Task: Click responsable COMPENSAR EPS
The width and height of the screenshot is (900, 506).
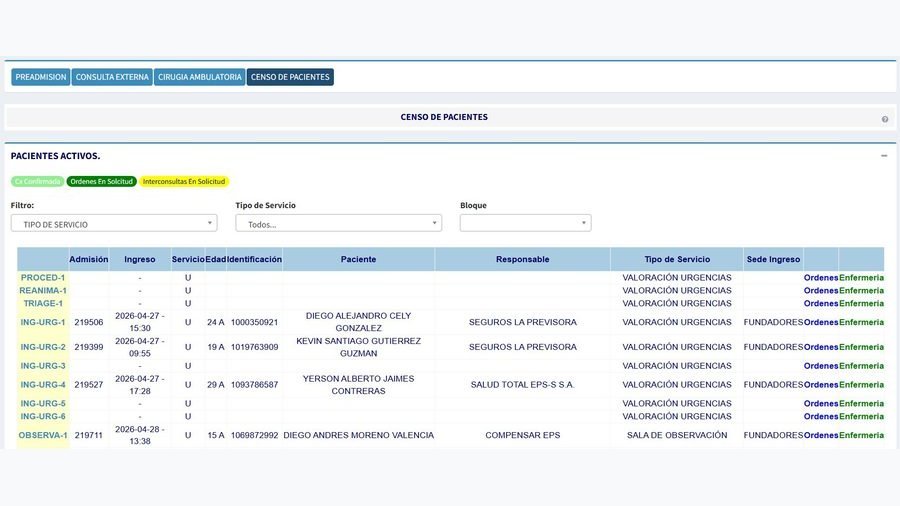Action: (x=522, y=435)
